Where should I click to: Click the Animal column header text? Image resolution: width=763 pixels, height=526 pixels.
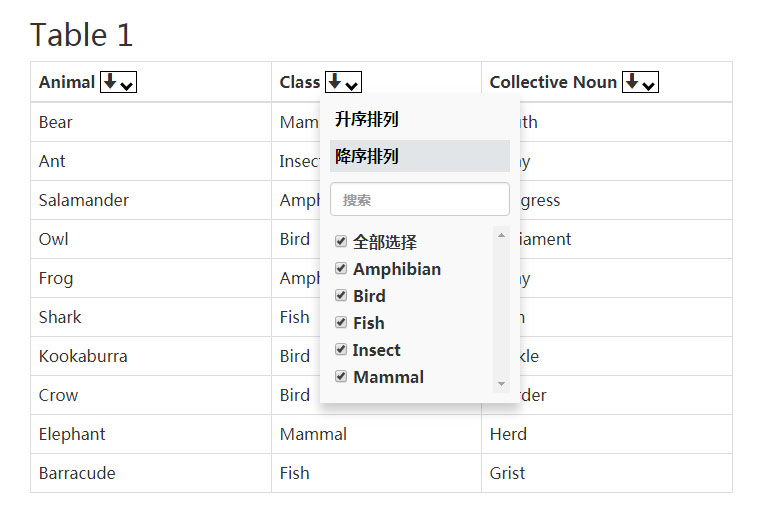(x=67, y=82)
